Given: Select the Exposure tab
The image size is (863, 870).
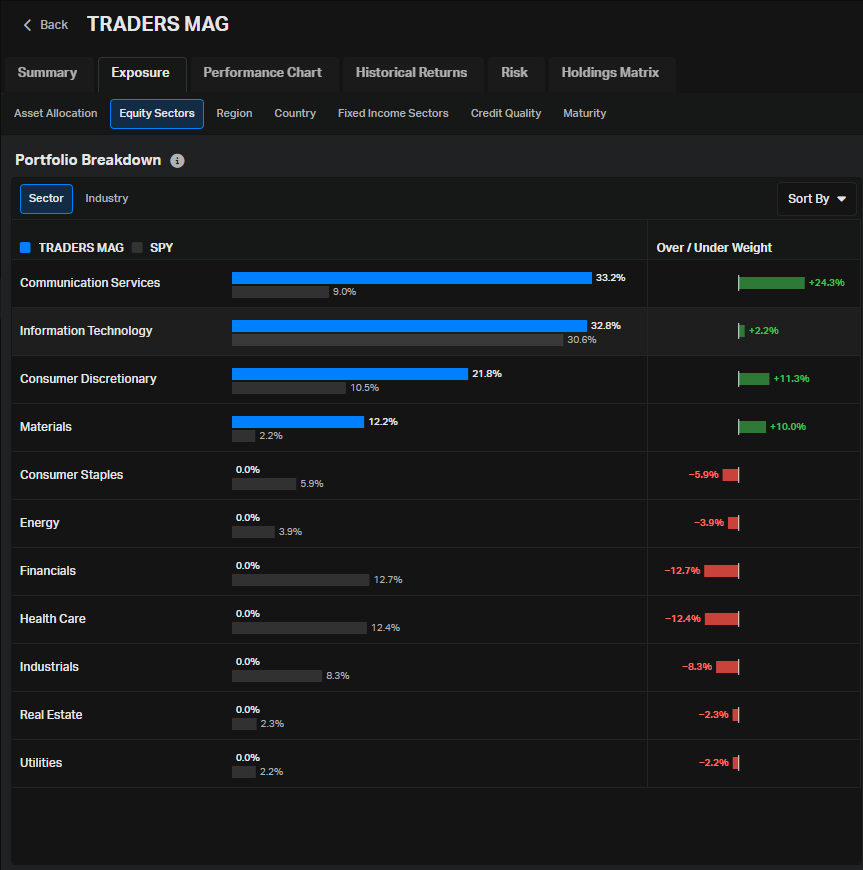Looking at the screenshot, I should pos(140,73).
